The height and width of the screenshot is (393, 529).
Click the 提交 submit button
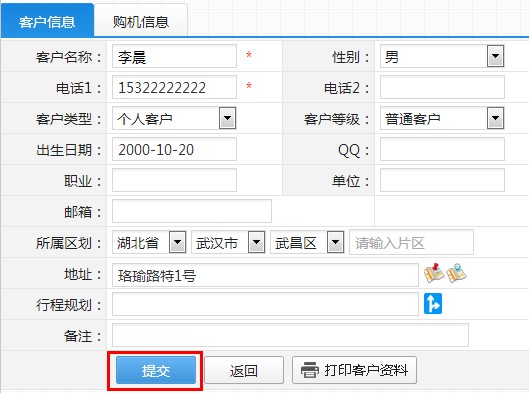tap(156, 370)
